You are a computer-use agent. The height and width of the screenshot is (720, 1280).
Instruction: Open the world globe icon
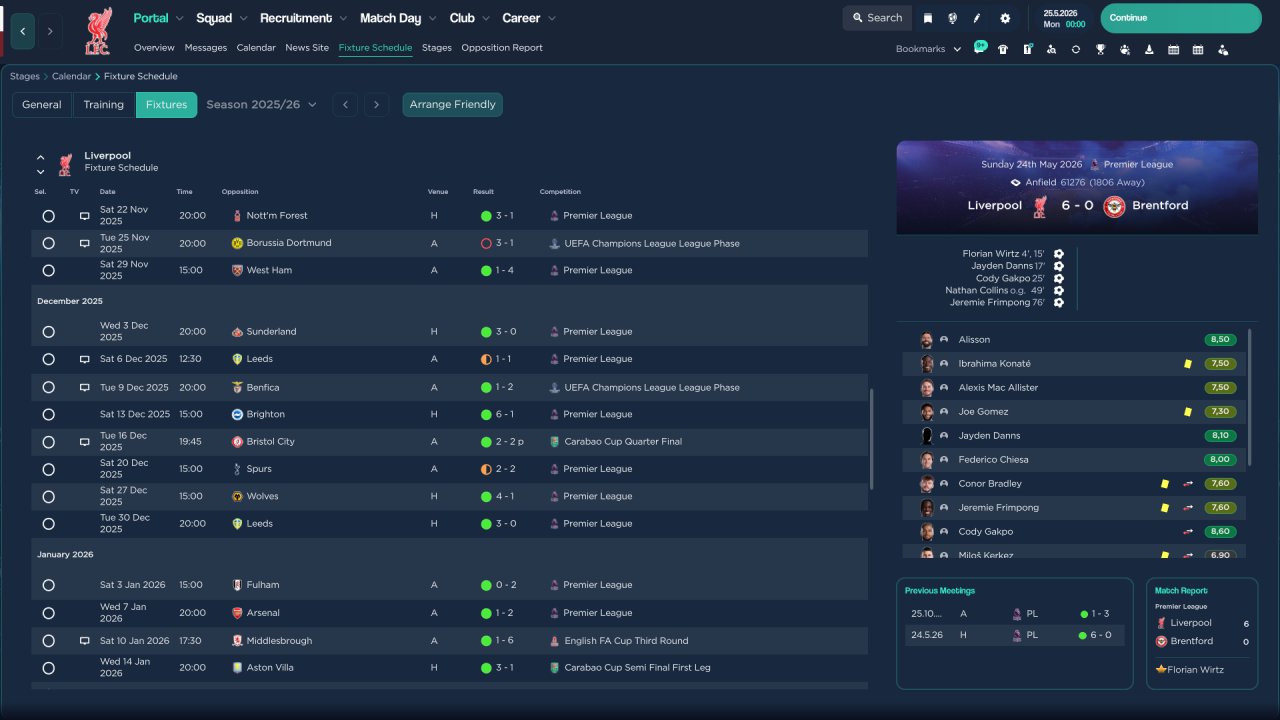(952, 18)
